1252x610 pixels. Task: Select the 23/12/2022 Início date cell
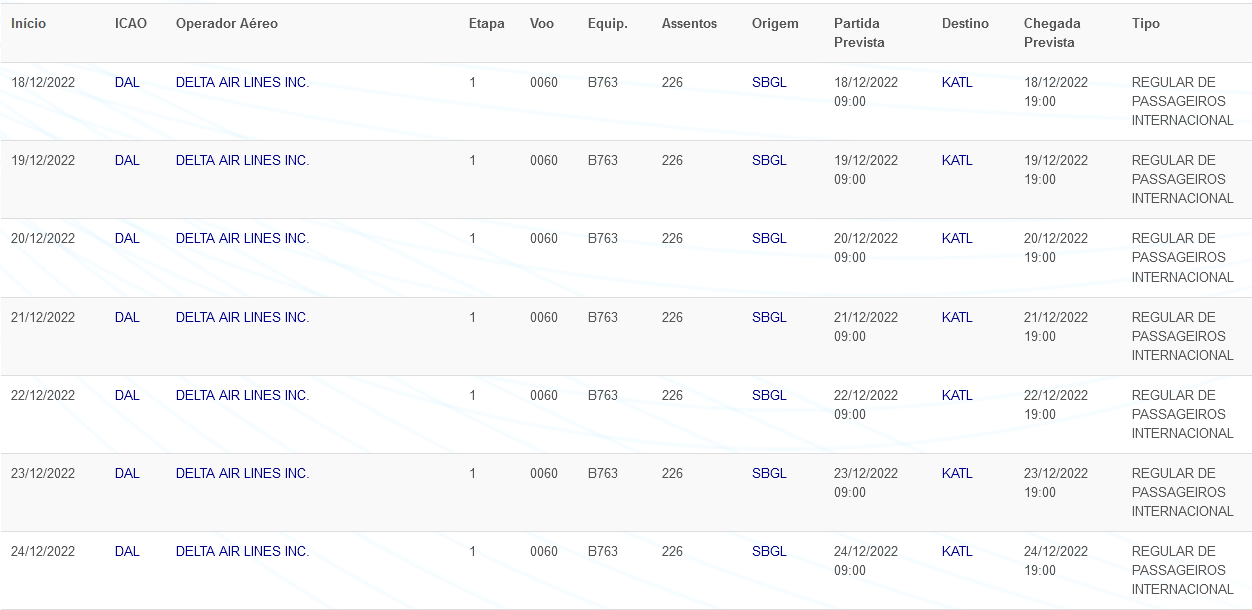[43, 473]
